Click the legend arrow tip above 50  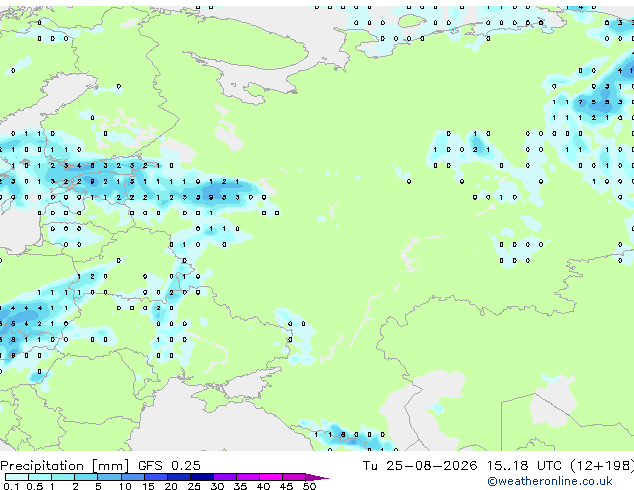317,477
